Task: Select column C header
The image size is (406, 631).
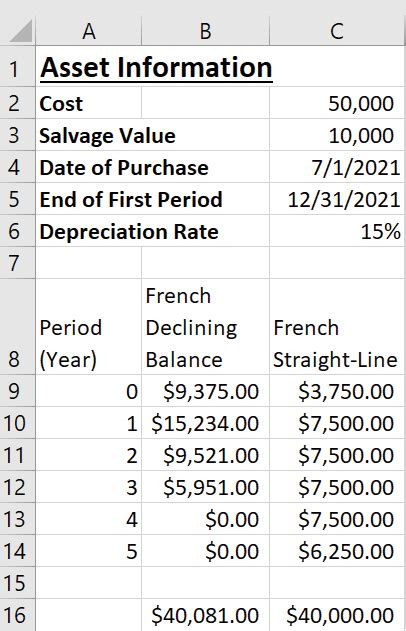Action: tap(337, 31)
